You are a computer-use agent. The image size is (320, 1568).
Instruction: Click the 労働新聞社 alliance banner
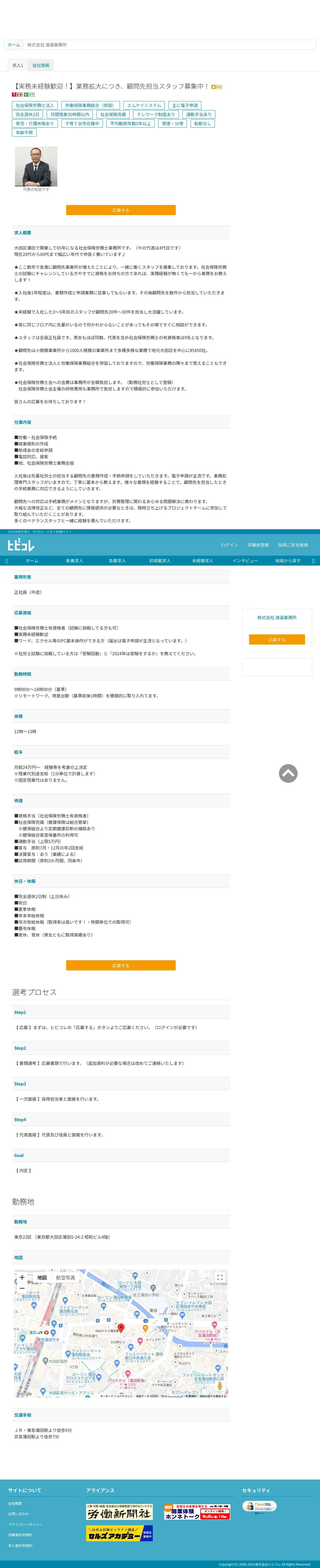click(x=119, y=1512)
